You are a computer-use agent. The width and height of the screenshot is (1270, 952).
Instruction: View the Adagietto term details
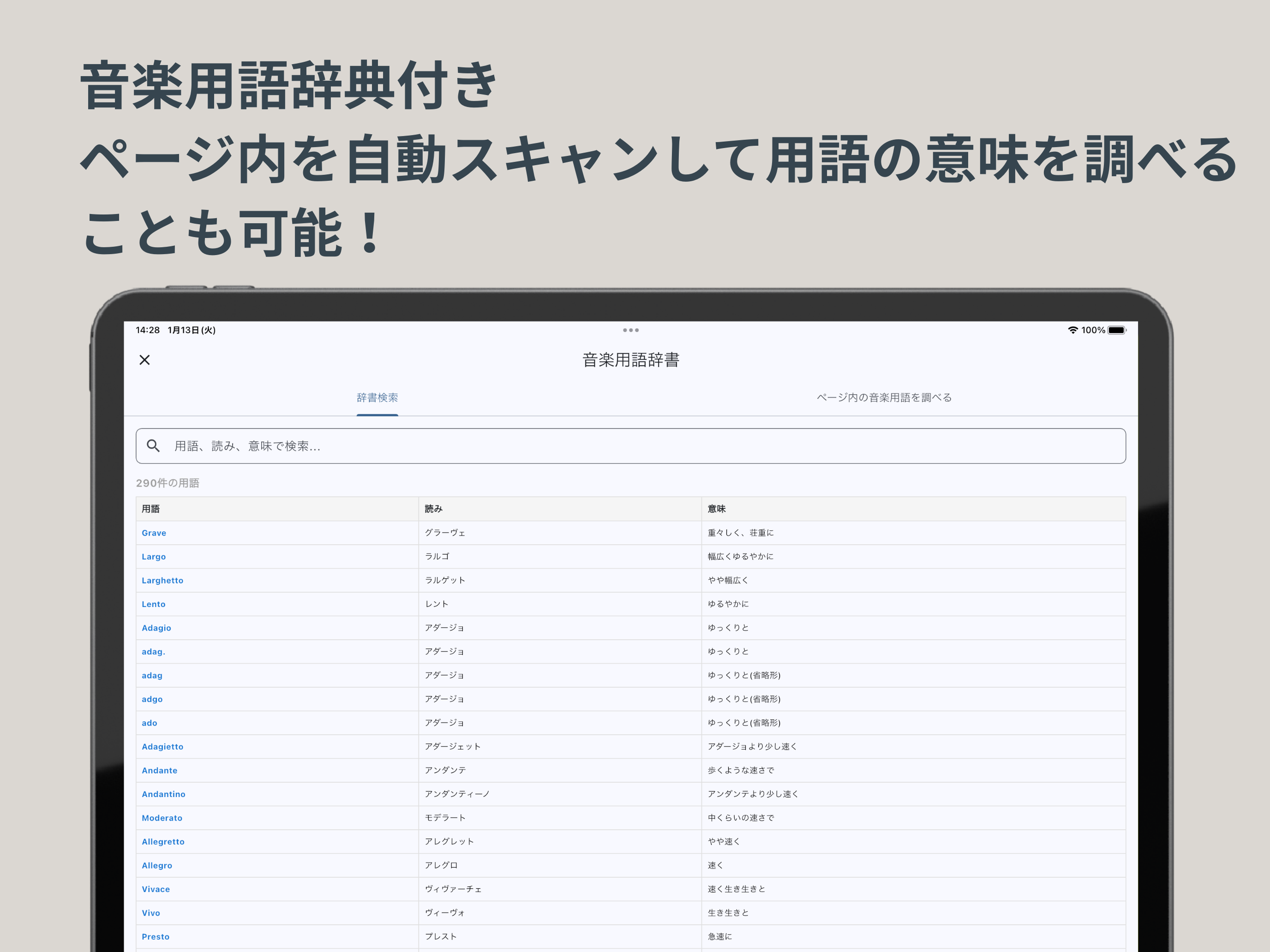(162, 747)
